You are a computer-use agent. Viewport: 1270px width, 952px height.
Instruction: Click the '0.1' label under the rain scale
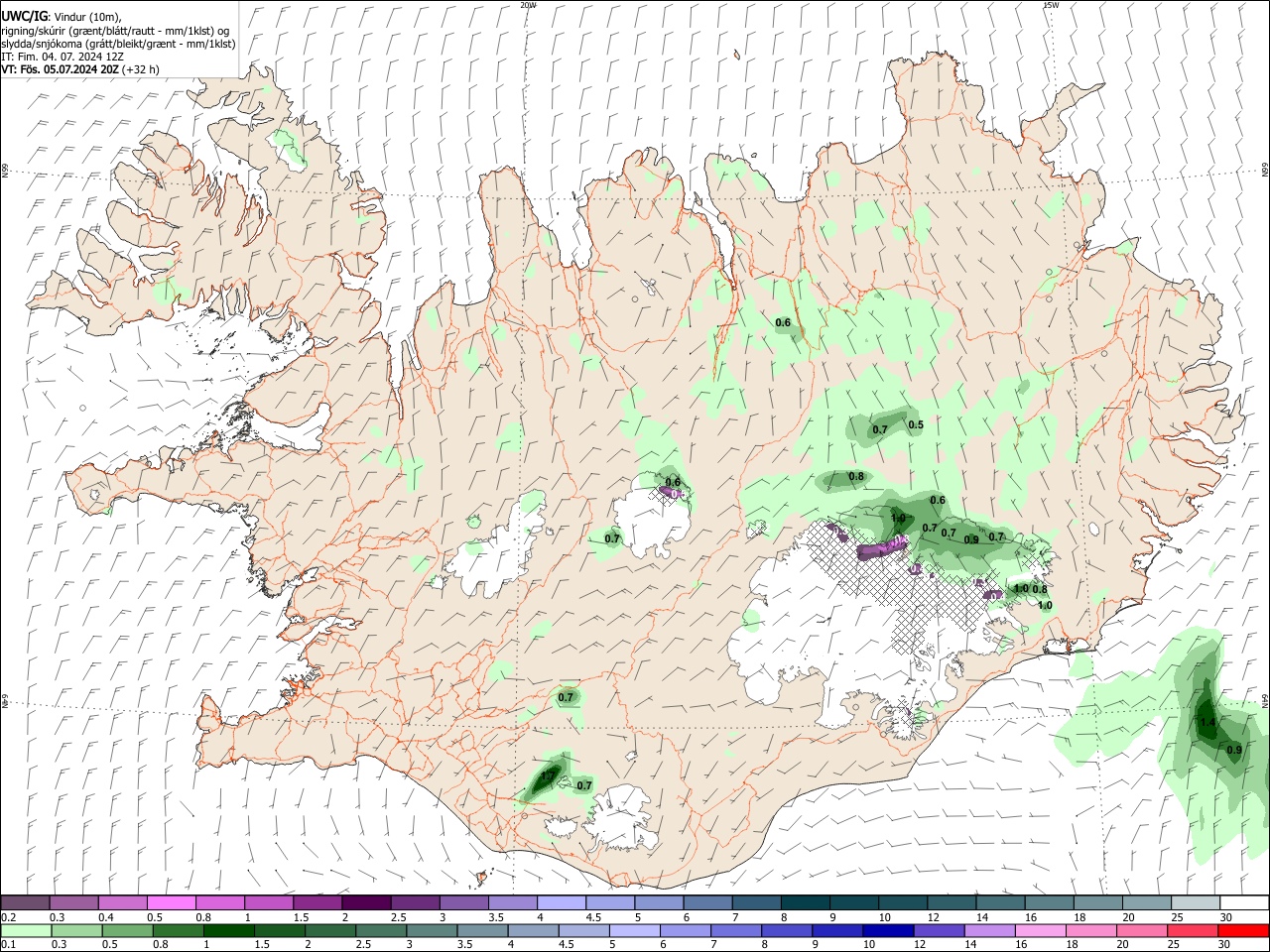point(8,944)
